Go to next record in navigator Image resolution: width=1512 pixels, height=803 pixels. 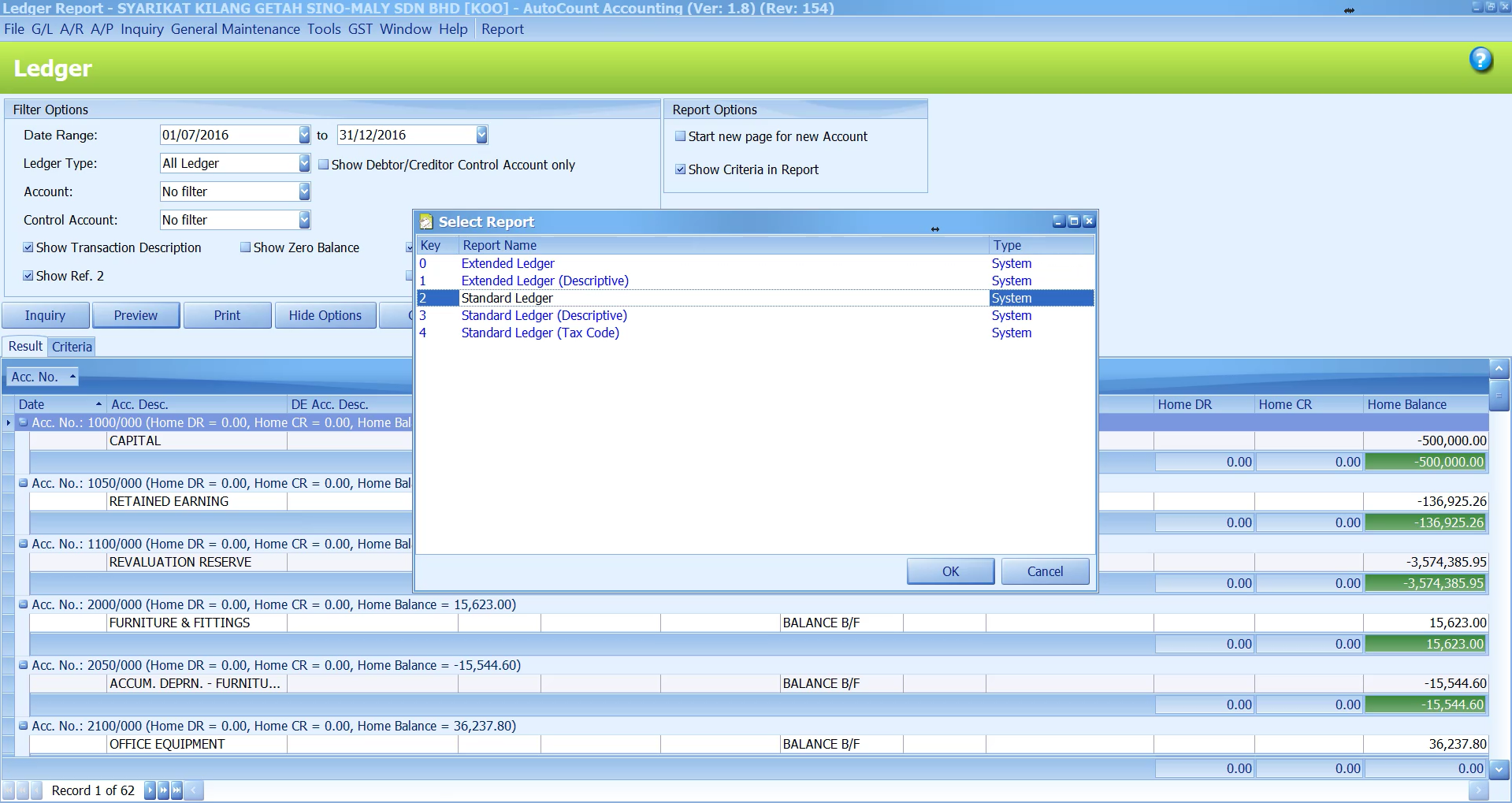pos(150,790)
